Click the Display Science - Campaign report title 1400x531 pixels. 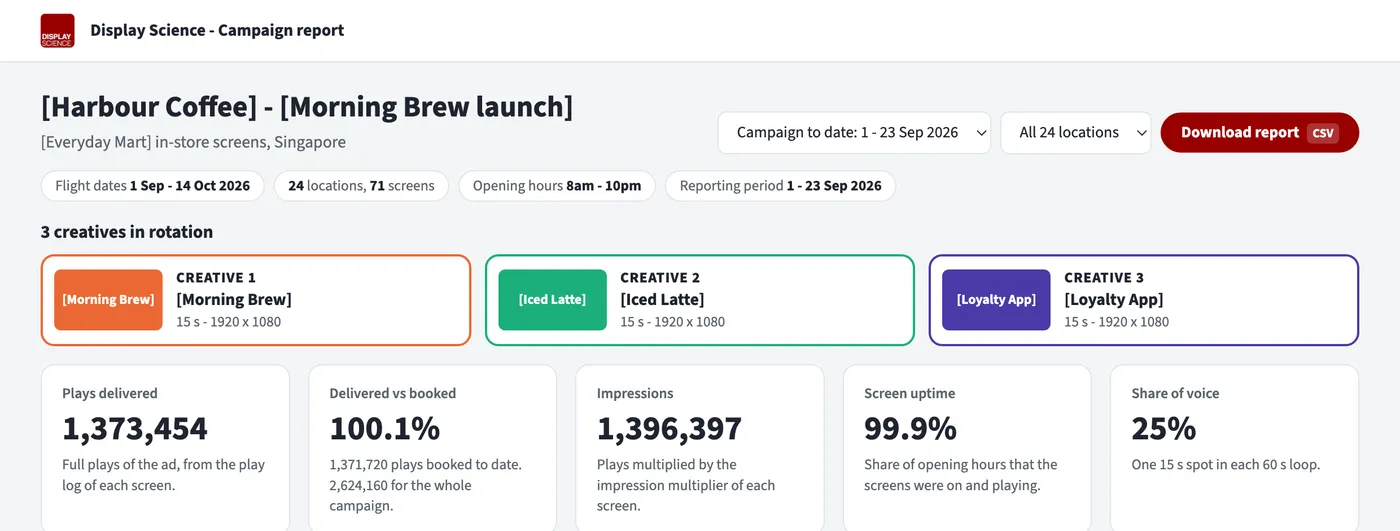click(217, 30)
